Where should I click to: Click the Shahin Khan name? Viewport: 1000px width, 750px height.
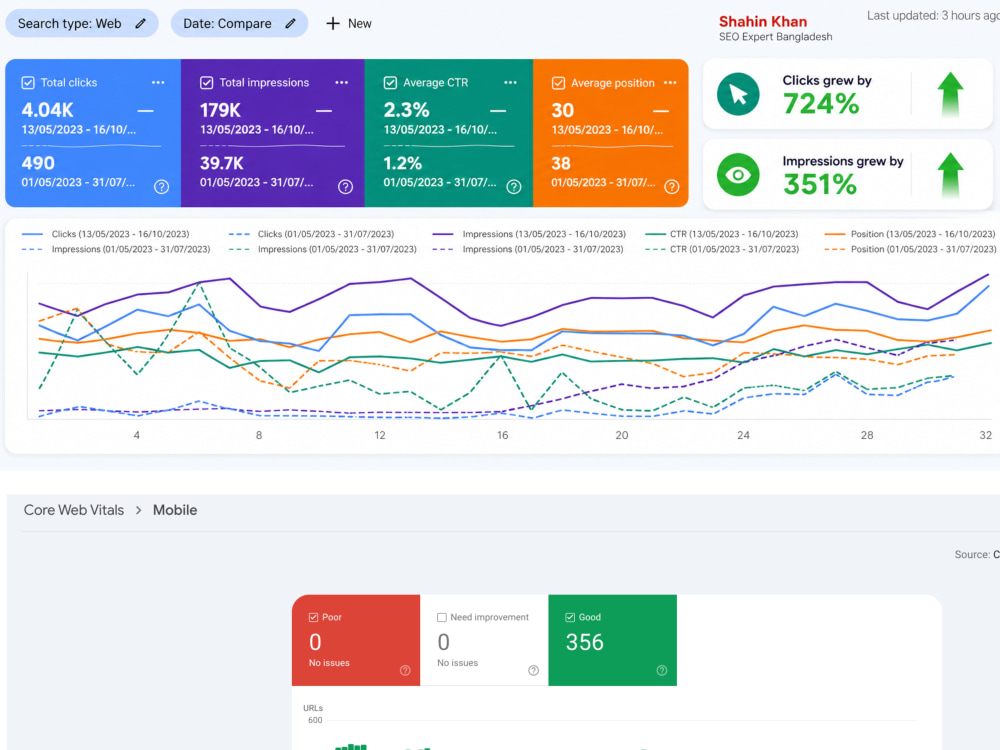pyautogui.click(x=763, y=22)
